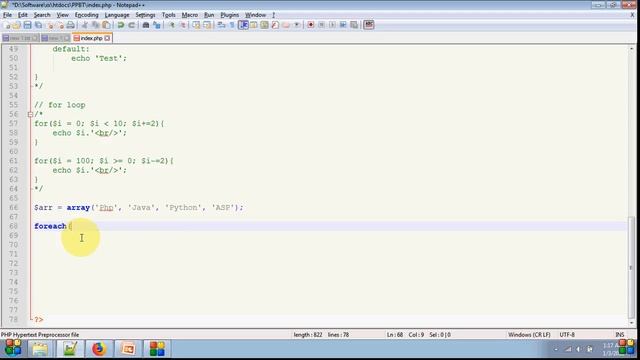Open the Window menu

pos(256,15)
